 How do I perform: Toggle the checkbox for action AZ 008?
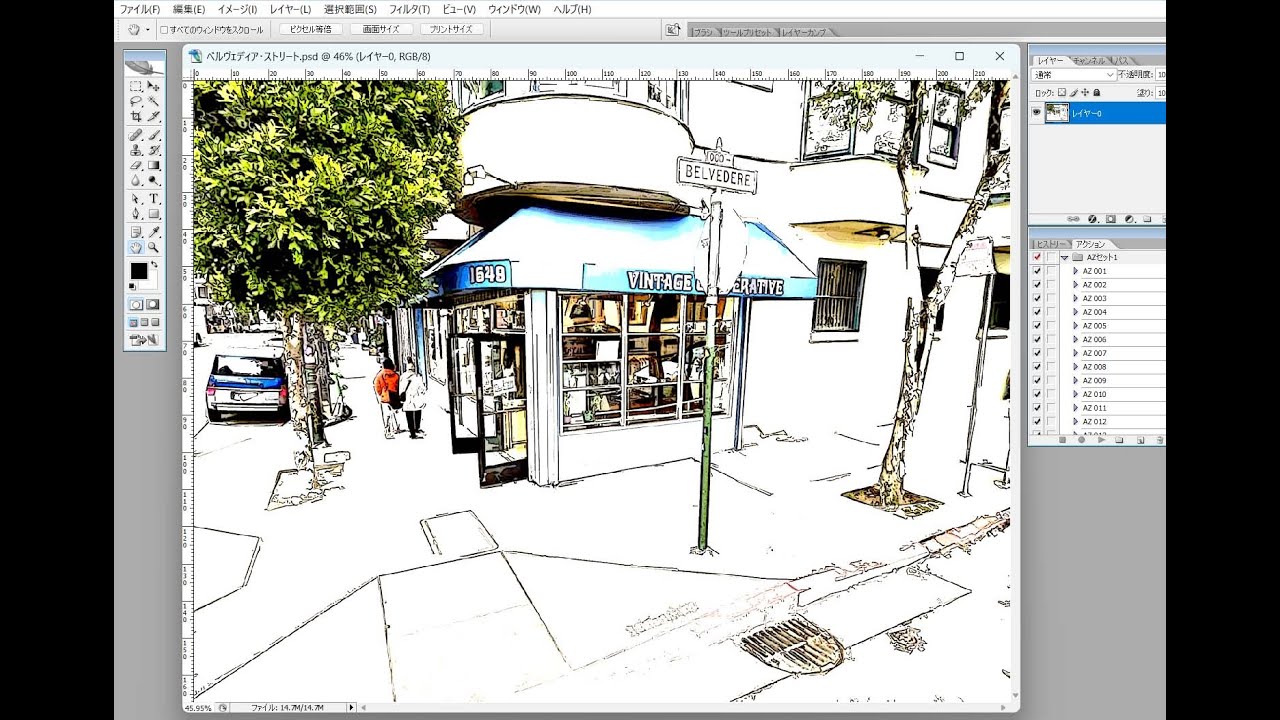1037,367
